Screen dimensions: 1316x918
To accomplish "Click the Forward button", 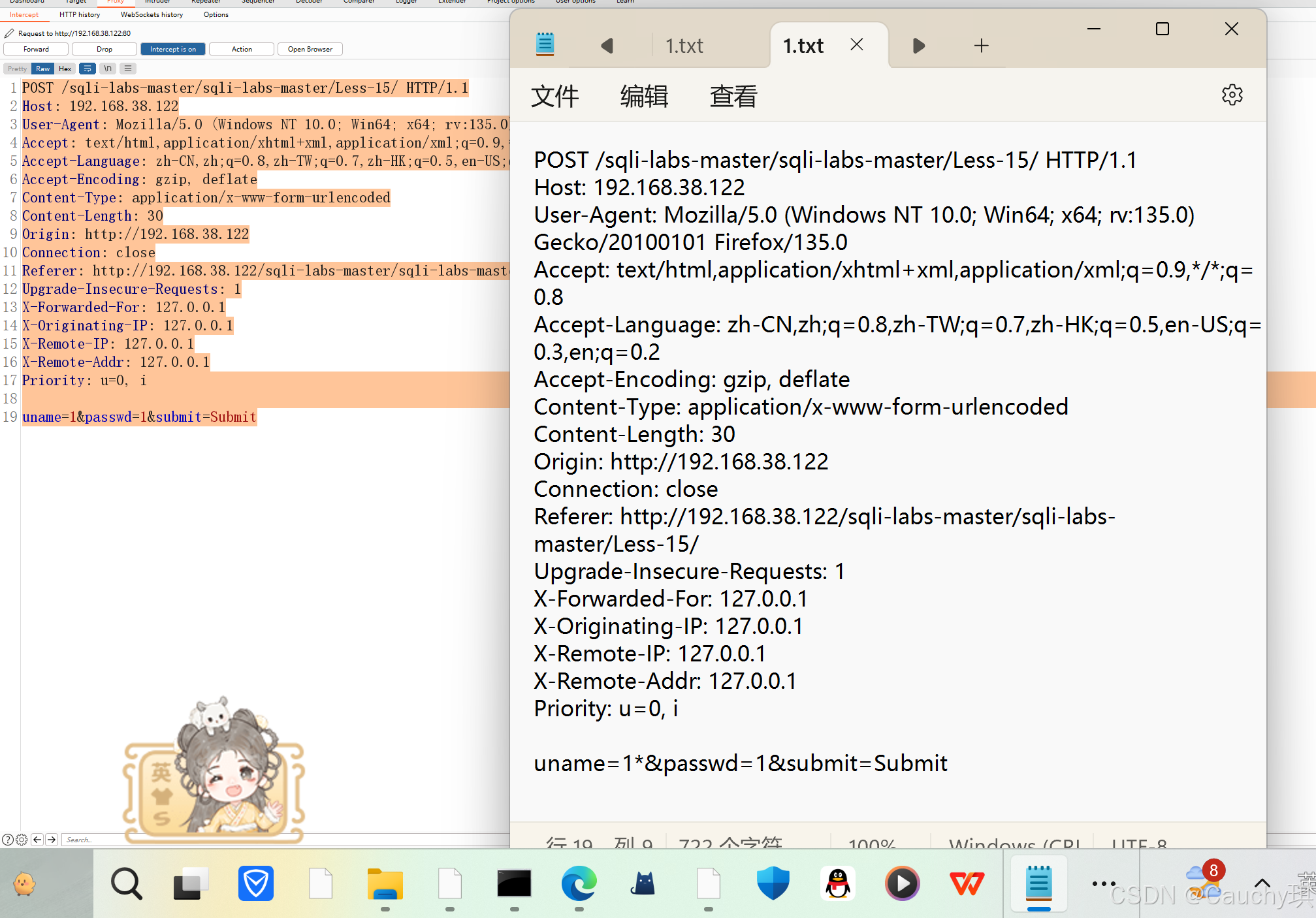I will click(36, 49).
